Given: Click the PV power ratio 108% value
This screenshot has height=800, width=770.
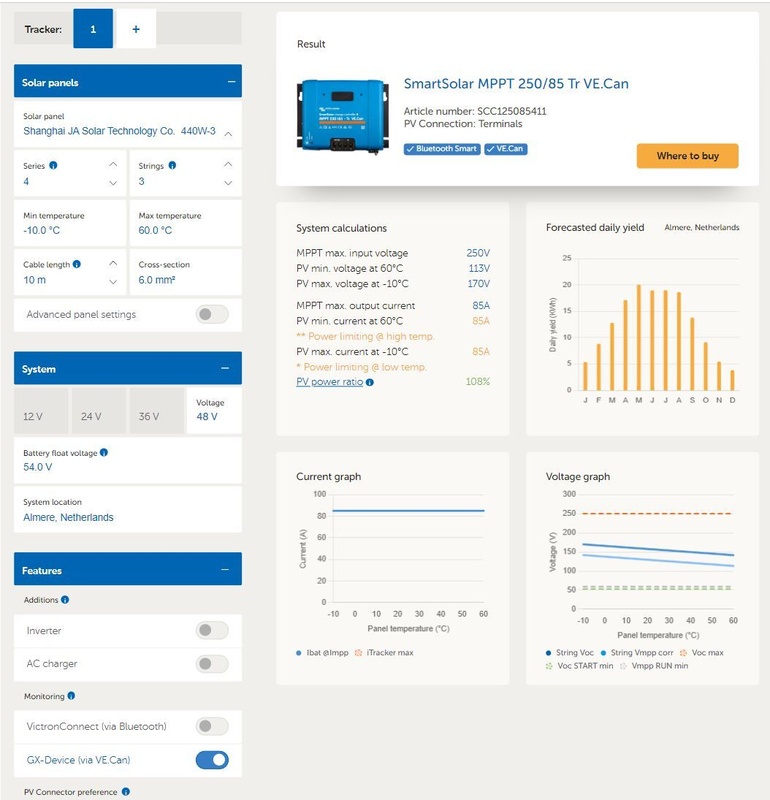Looking at the screenshot, I should [478, 382].
